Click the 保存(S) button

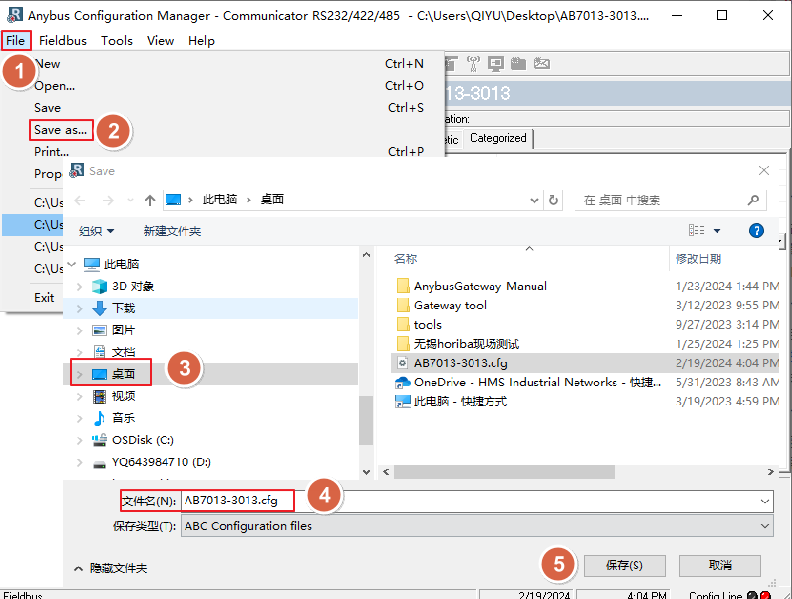(x=624, y=565)
